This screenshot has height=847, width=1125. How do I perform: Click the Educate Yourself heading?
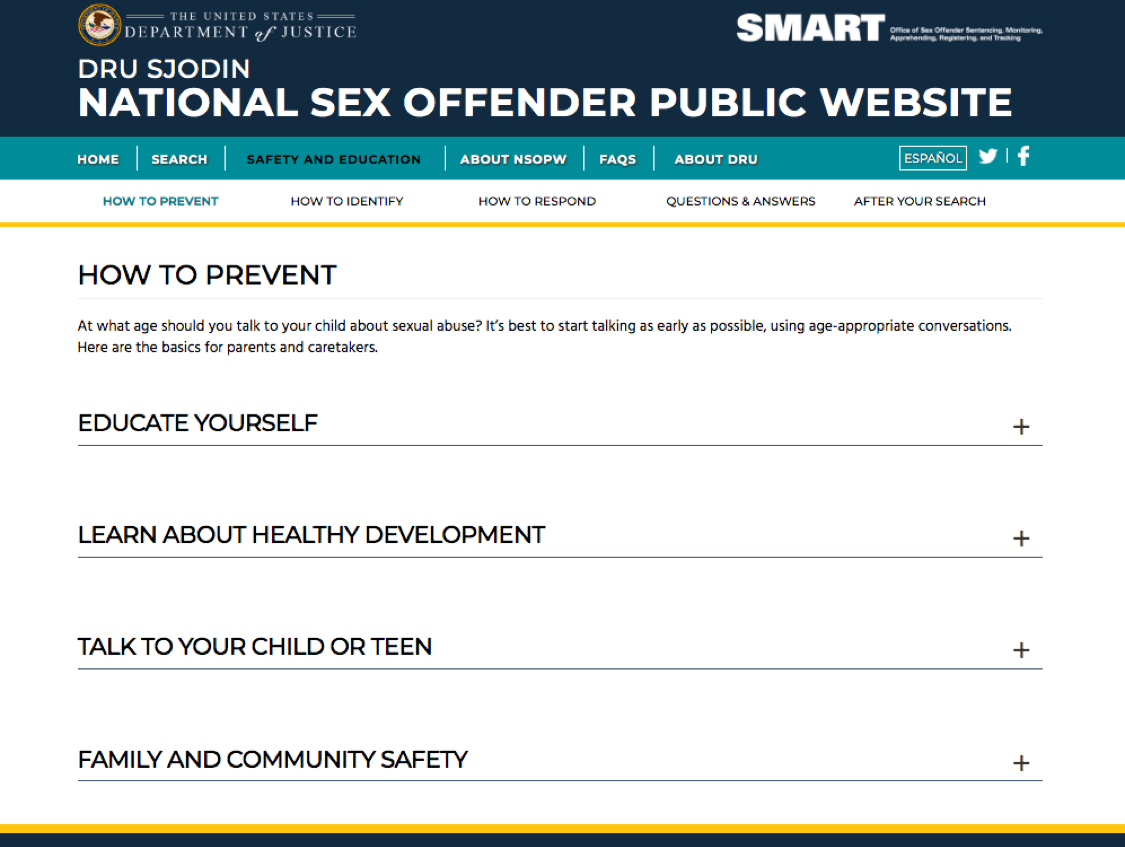(197, 423)
